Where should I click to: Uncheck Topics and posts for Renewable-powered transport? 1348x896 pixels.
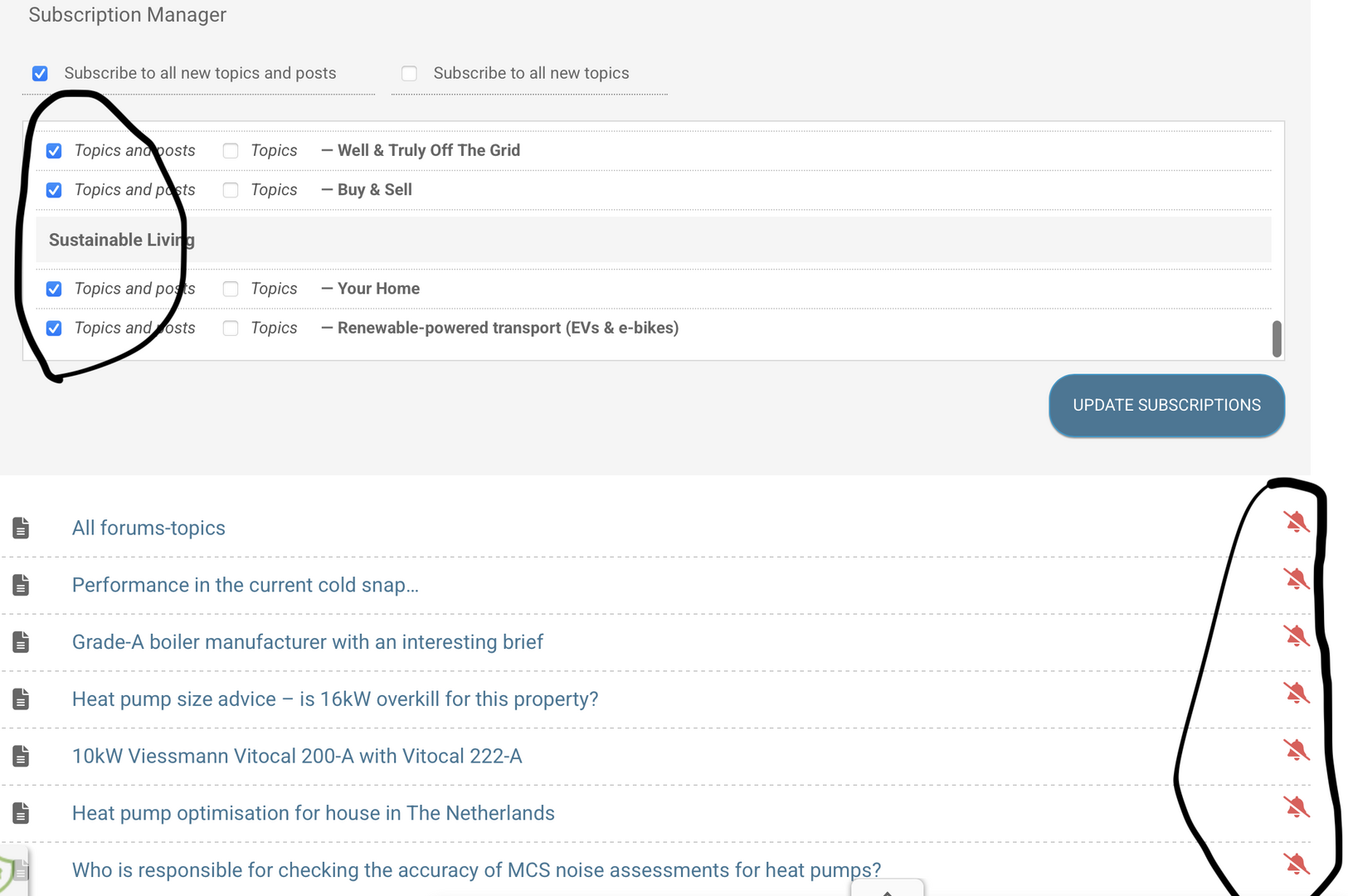point(54,329)
